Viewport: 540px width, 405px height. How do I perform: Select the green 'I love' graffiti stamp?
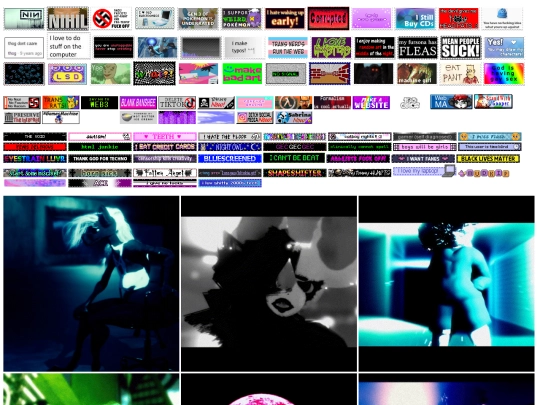(331, 48)
